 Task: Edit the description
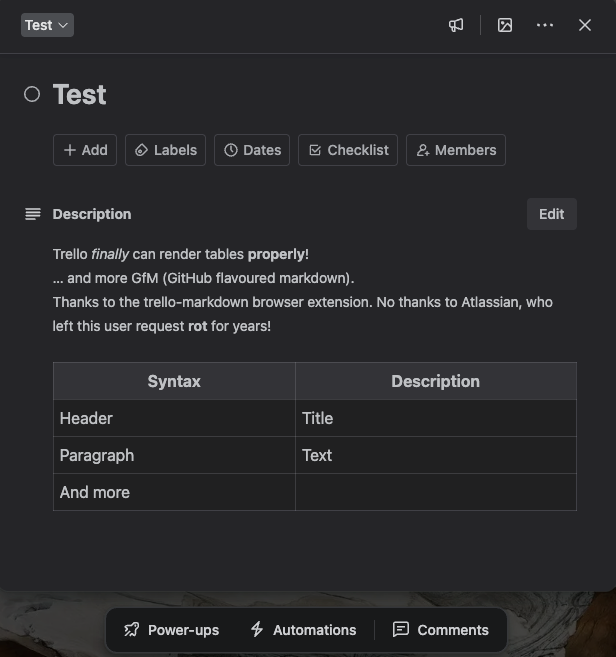click(x=551, y=214)
